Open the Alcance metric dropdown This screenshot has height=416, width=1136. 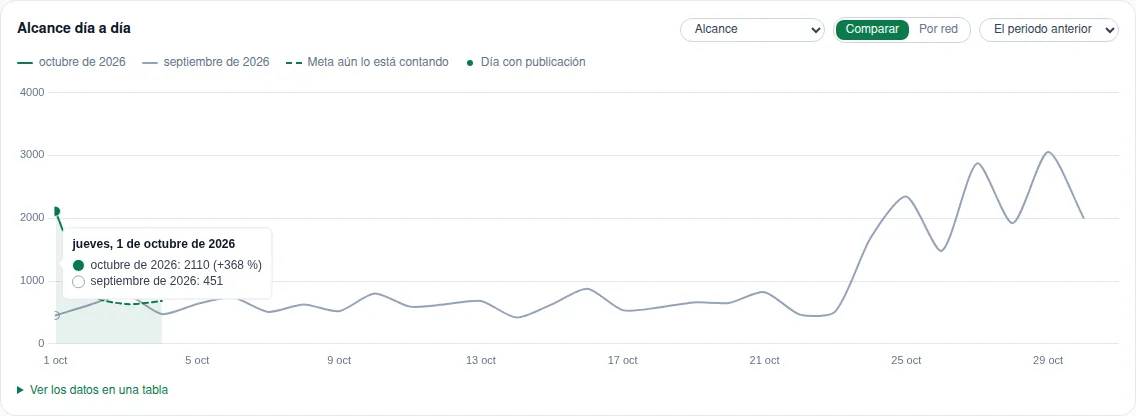click(x=752, y=30)
